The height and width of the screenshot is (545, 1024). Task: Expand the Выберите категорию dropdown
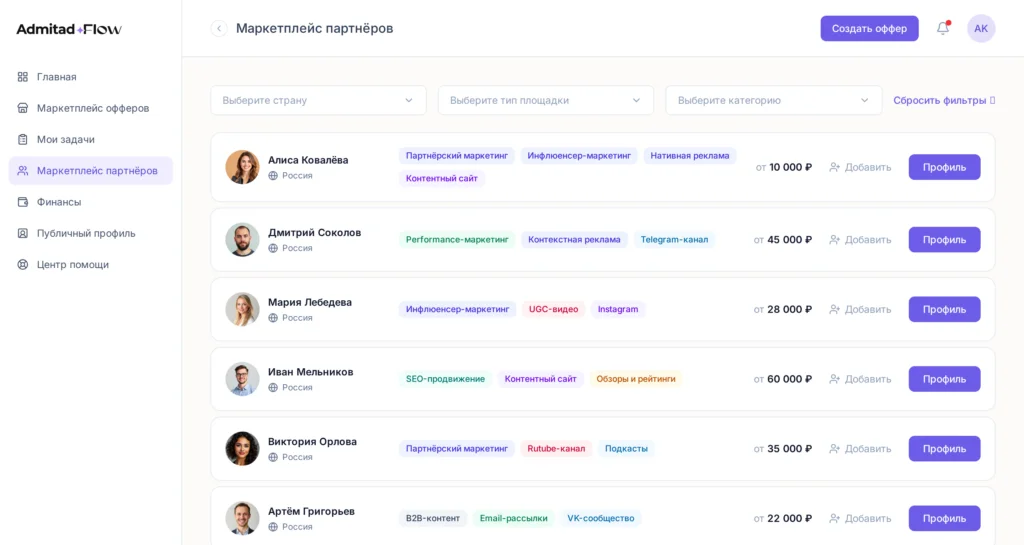(773, 101)
